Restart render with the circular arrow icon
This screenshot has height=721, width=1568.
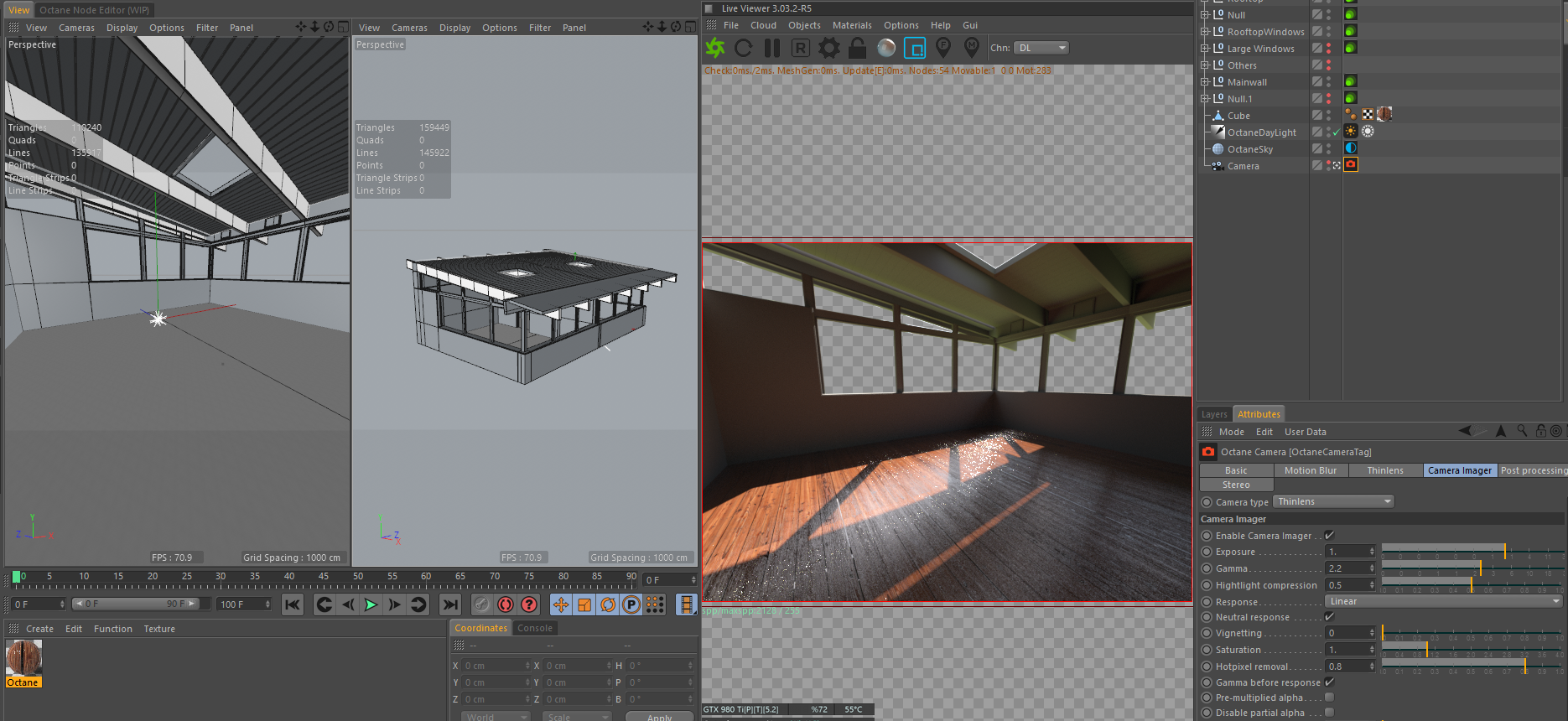click(x=744, y=48)
